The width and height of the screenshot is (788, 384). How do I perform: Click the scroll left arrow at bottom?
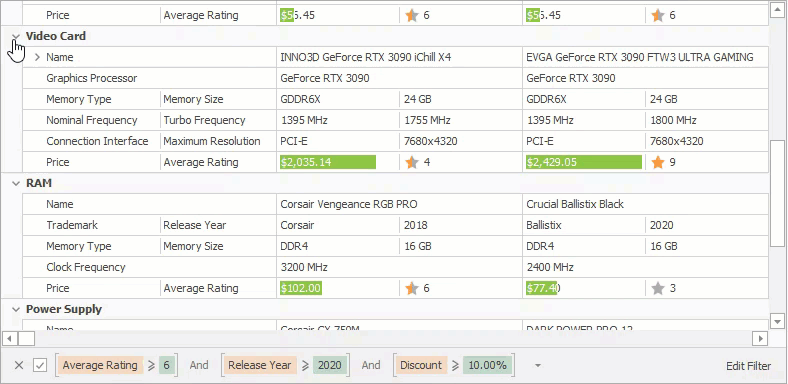[9, 338]
